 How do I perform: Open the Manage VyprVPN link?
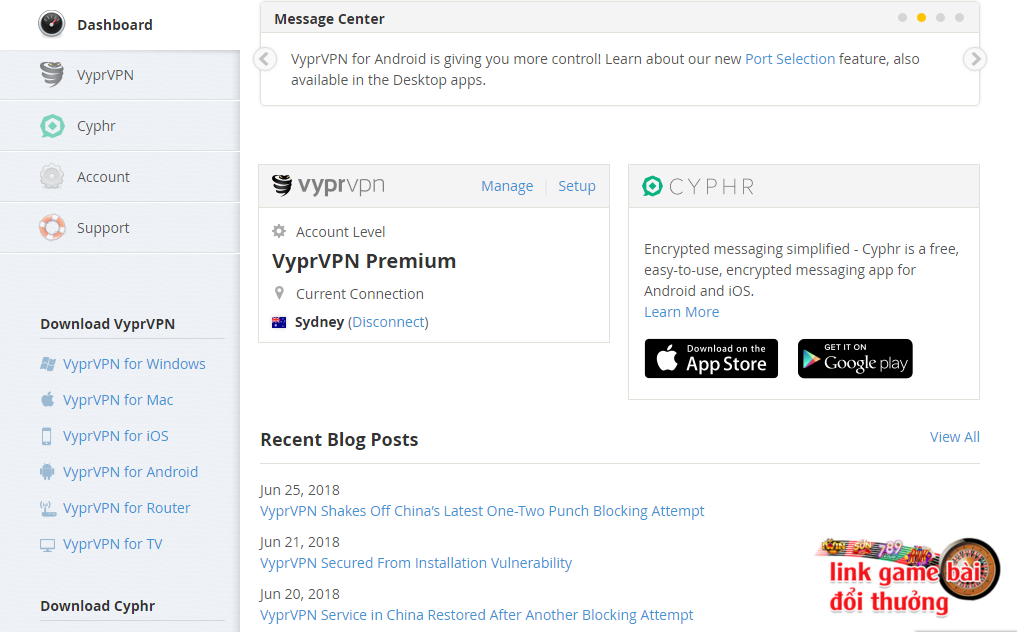507,186
